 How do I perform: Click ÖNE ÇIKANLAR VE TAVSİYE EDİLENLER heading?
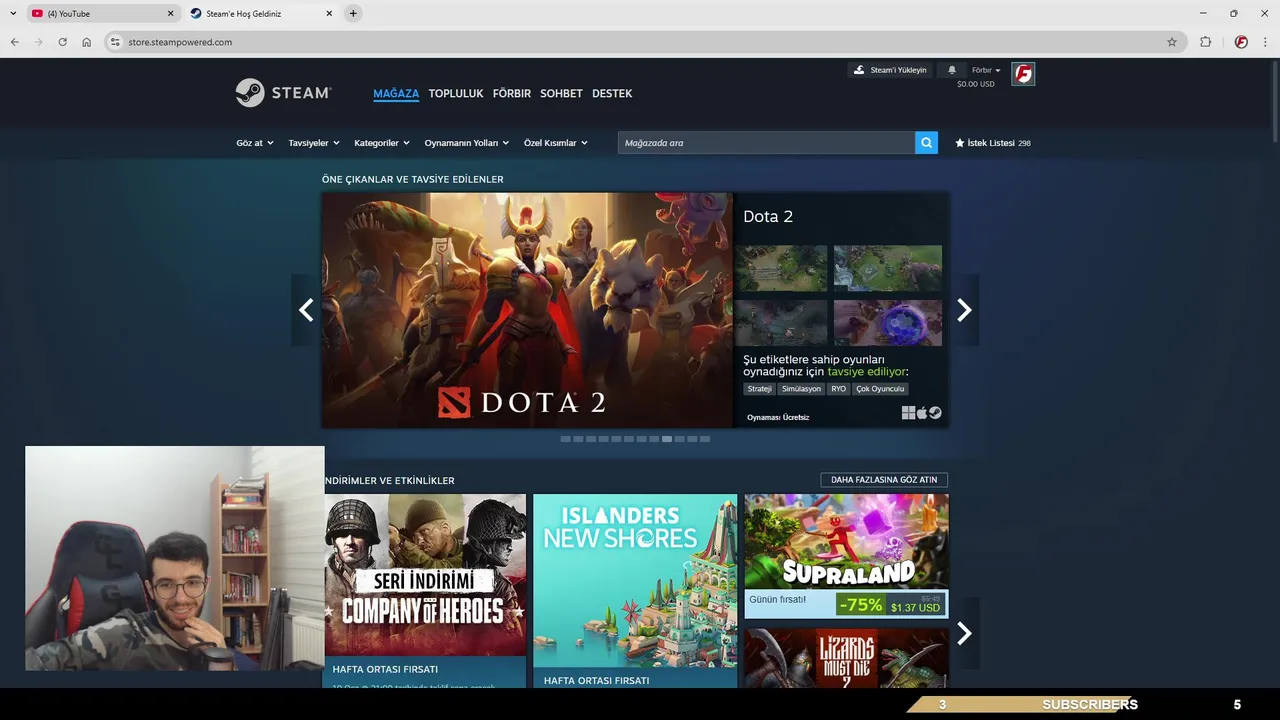click(x=413, y=180)
